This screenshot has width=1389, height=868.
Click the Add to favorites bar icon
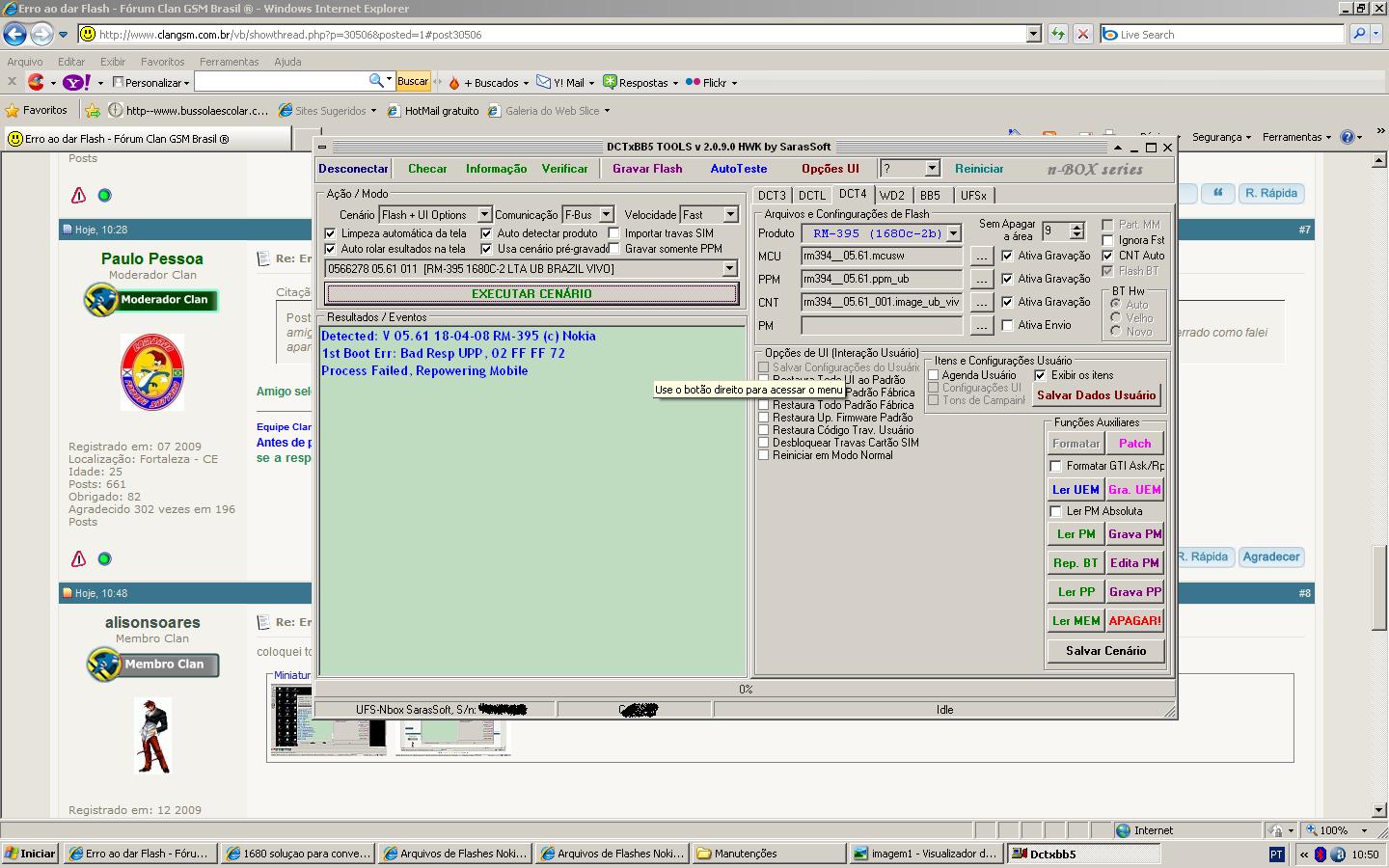pos(93,110)
